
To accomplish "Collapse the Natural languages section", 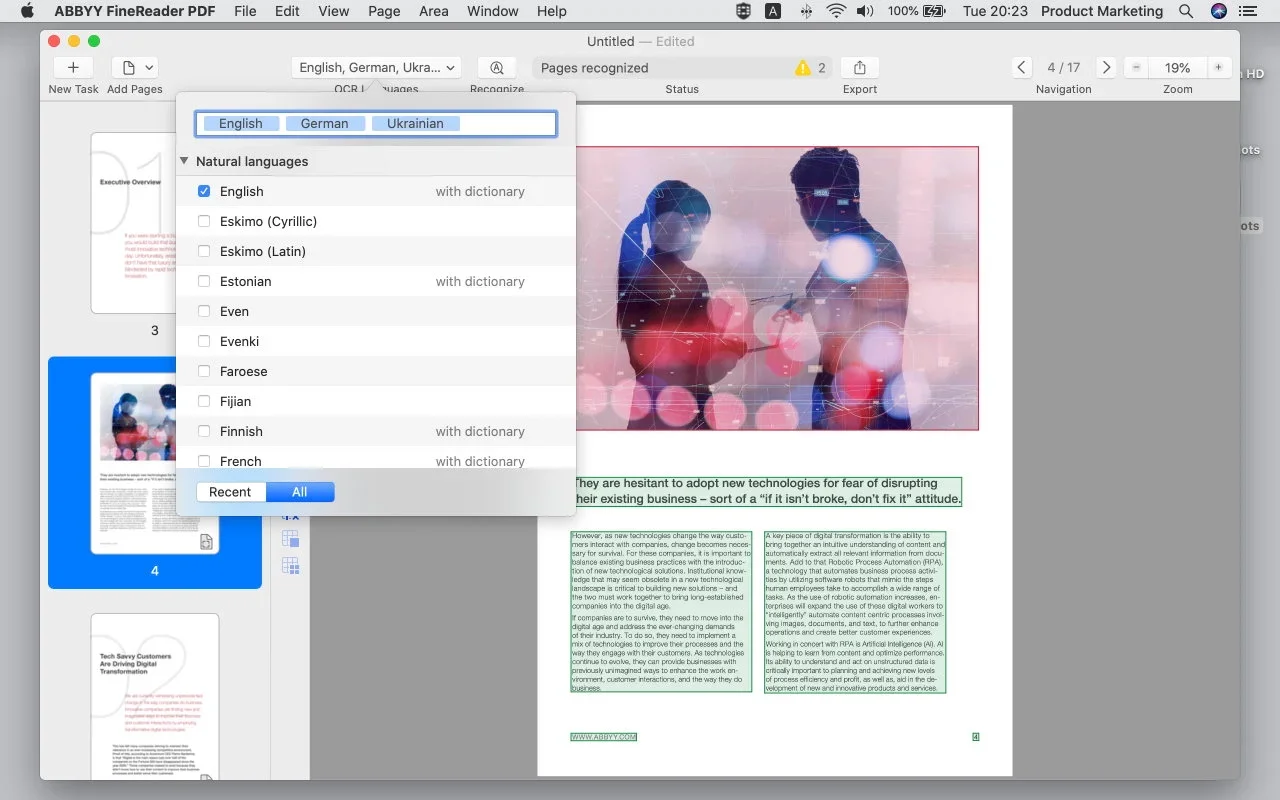I will (184, 161).
